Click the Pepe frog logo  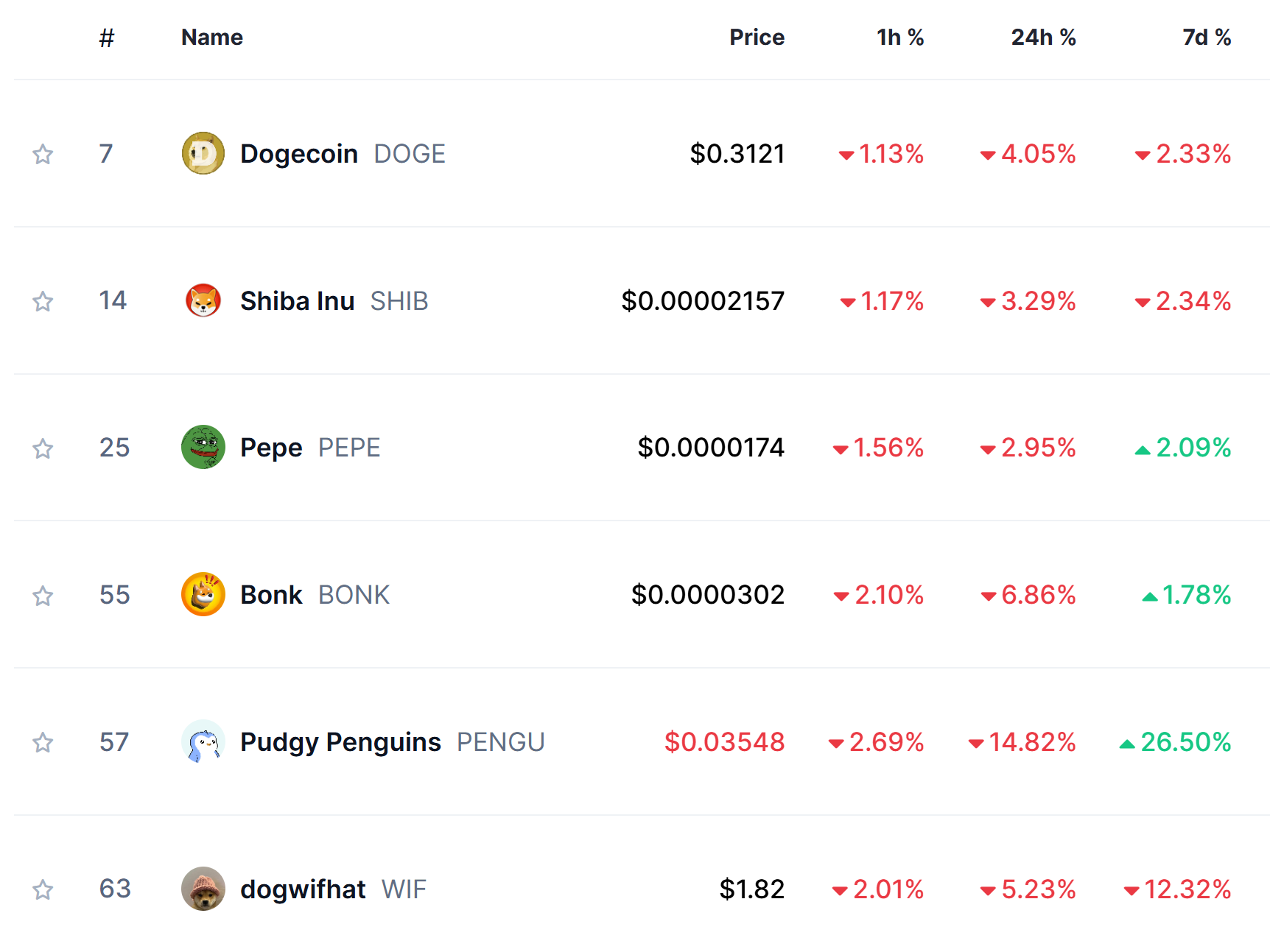tap(203, 447)
